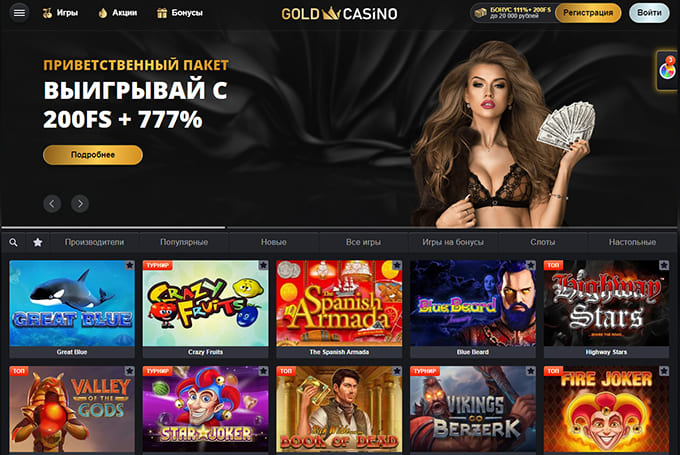This screenshot has height=455, width=680.
Task: Click the Войти login button
Action: click(x=649, y=13)
